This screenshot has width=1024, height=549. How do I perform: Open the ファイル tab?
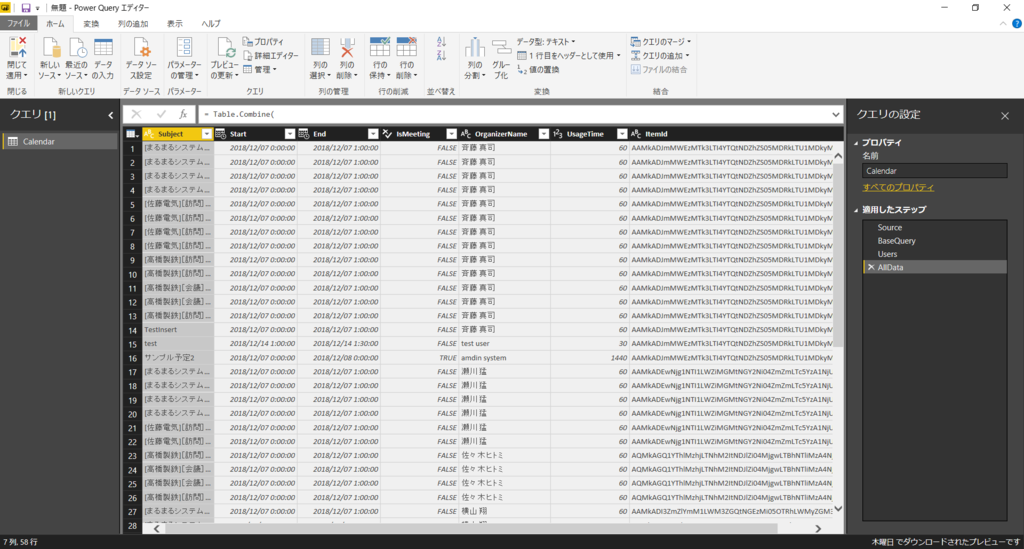click(18, 24)
